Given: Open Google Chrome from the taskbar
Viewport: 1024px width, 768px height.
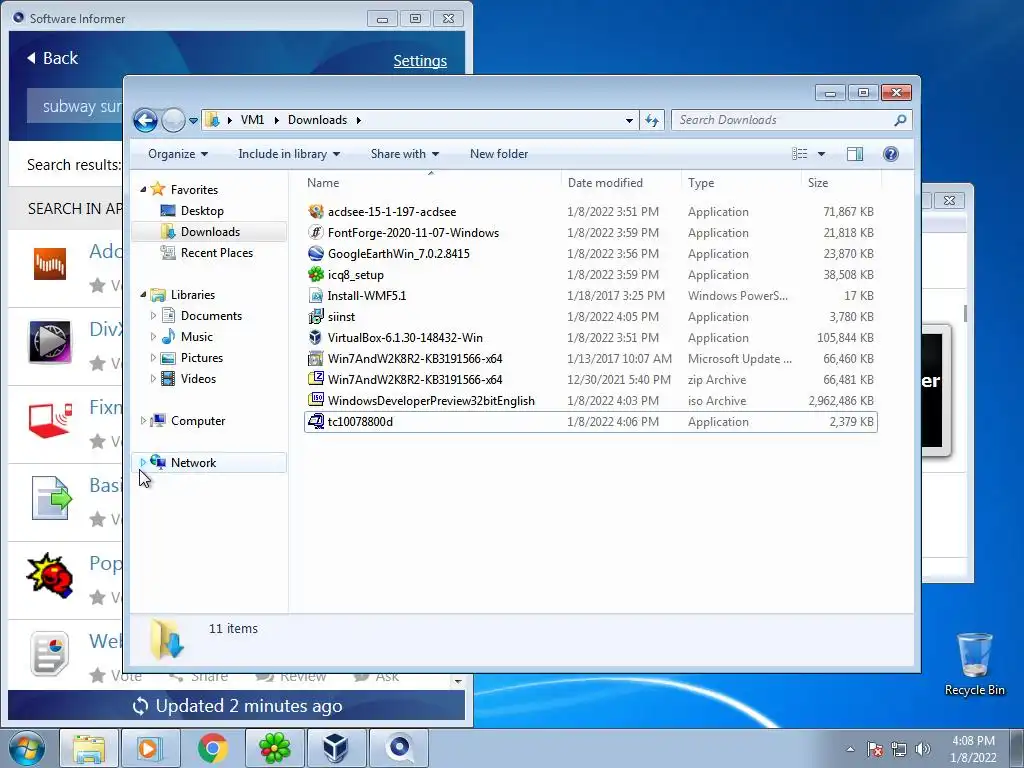Looking at the screenshot, I should pos(212,748).
